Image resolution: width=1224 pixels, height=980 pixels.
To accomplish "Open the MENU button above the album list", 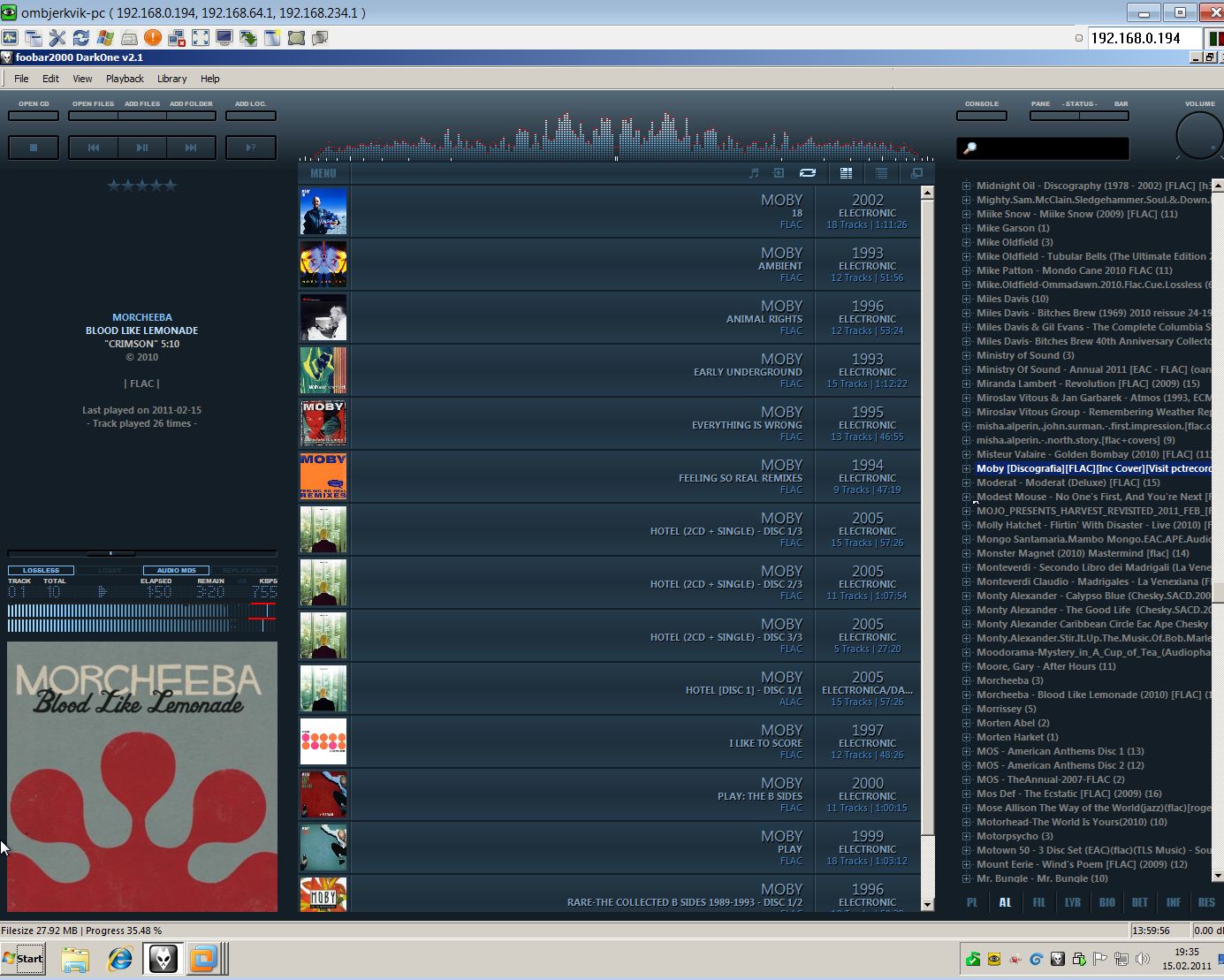I will (x=323, y=173).
